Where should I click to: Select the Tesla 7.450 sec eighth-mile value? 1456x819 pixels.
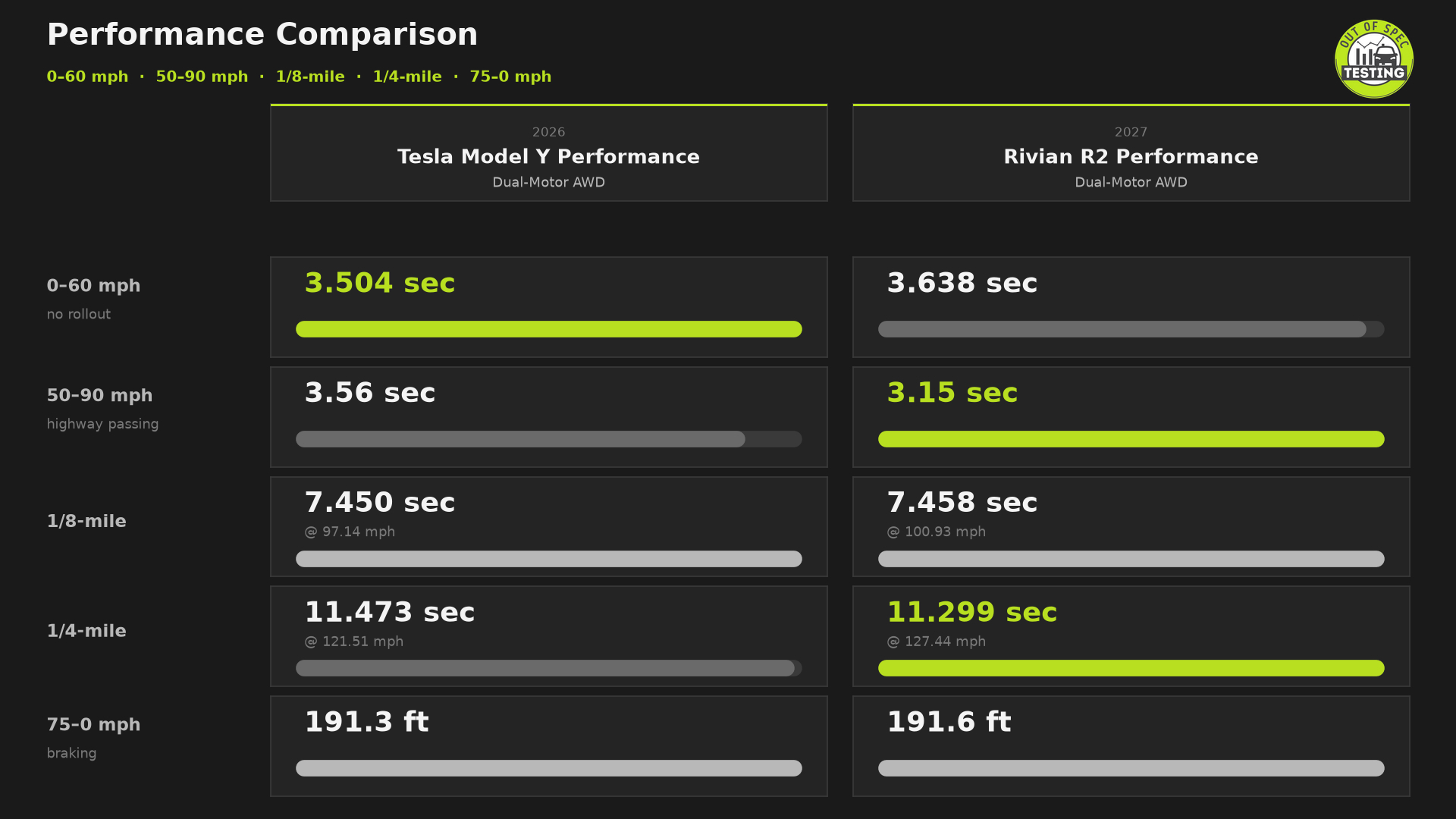tap(380, 503)
